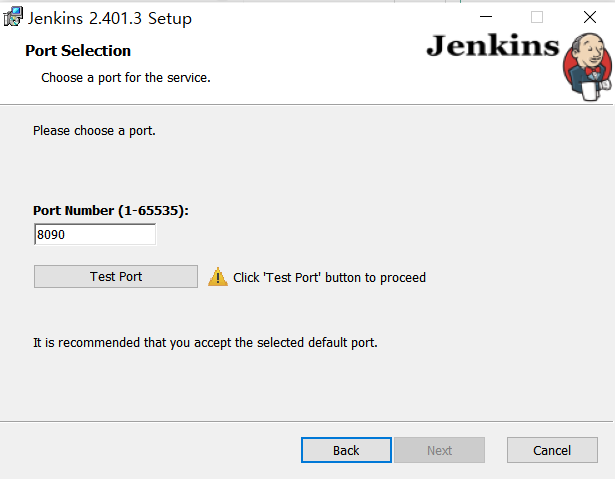This screenshot has width=615, height=479.
Task: Click the Jenkins butler mascot logo
Action: click(588, 67)
